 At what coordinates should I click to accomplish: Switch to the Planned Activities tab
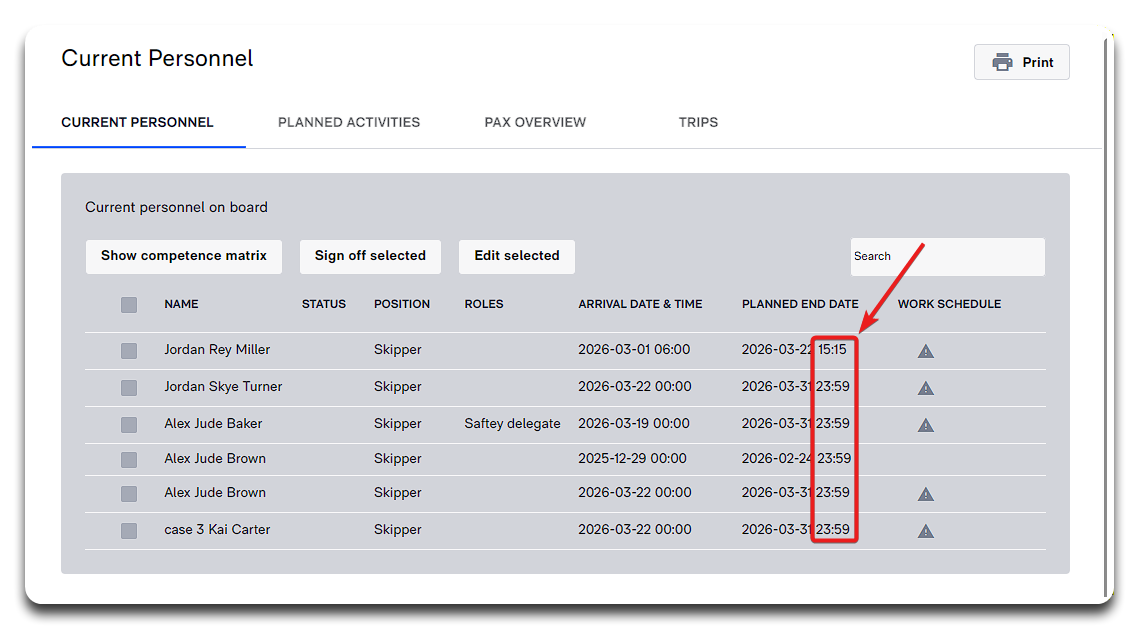(349, 122)
